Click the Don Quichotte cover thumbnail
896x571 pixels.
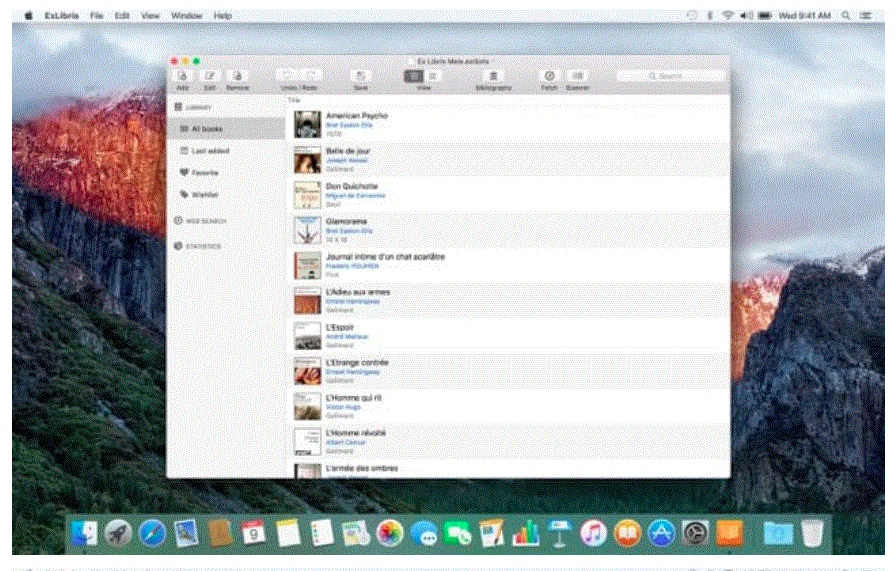tap(307, 195)
